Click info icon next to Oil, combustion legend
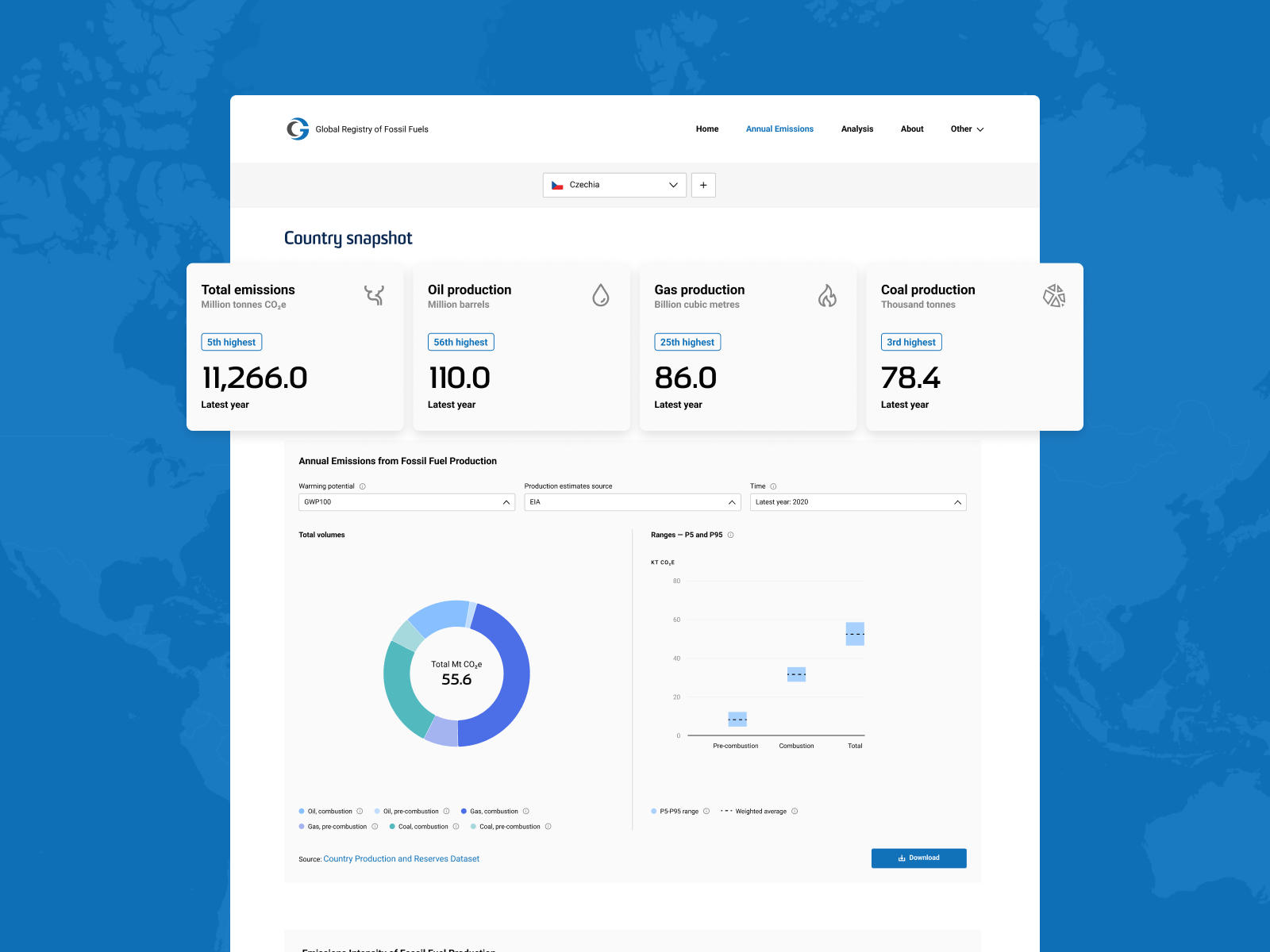Image resolution: width=1270 pixels, height=952 pixels. click(x=360, y=812)
